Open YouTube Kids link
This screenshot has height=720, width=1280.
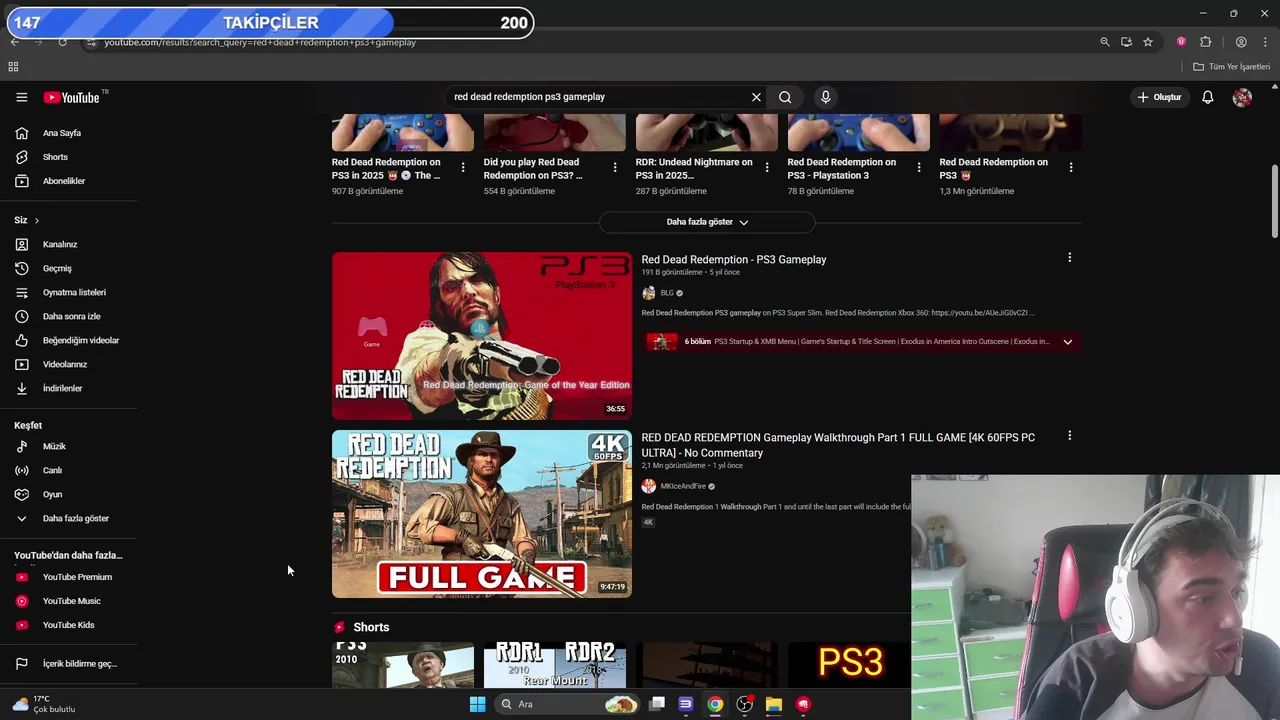[x=69, y=625]
